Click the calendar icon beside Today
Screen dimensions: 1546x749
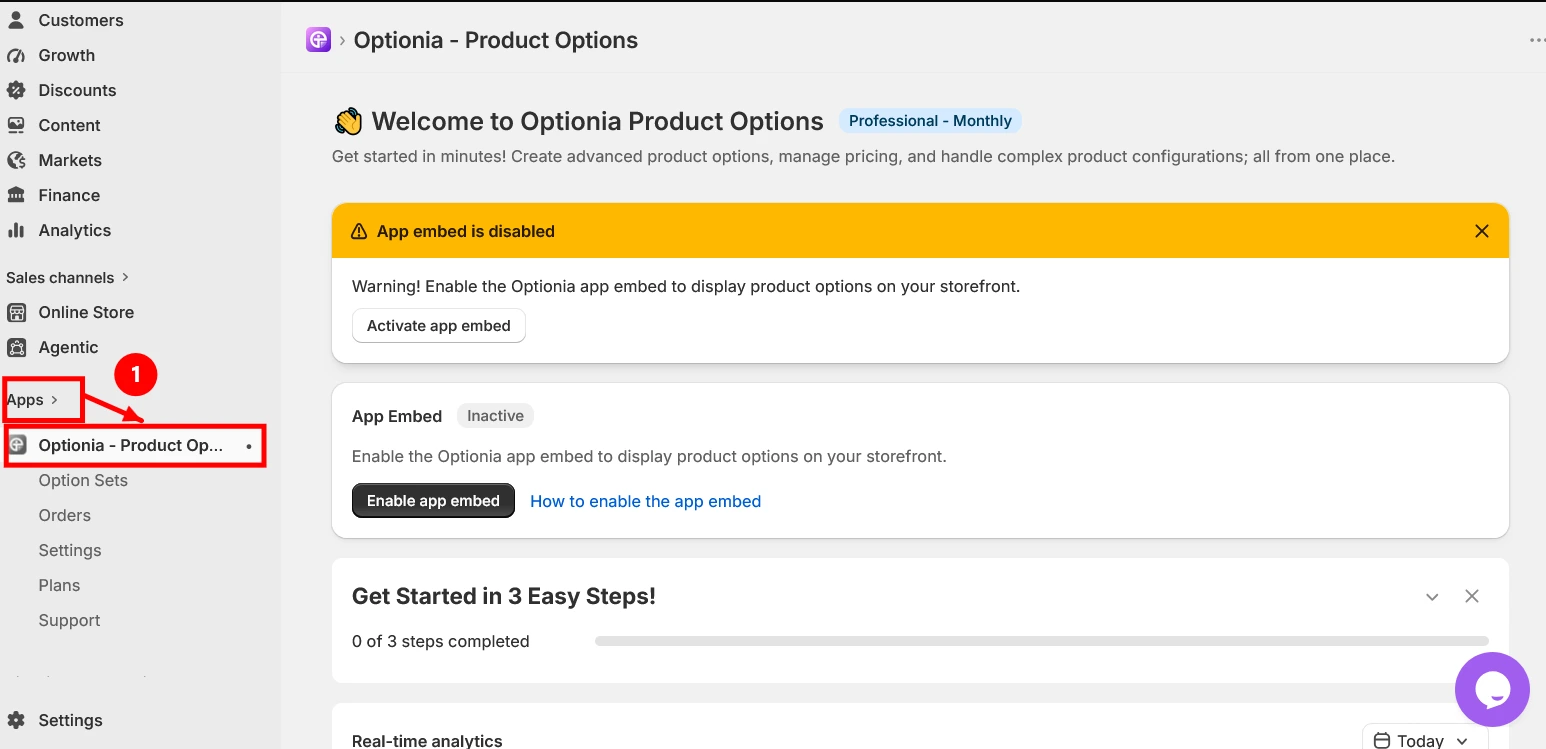point(1382,741)
